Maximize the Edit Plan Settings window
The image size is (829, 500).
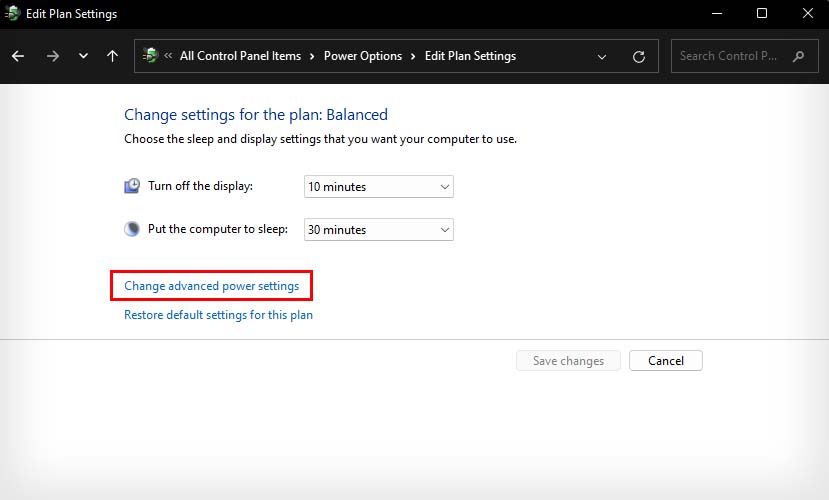[x=762, y=13]
